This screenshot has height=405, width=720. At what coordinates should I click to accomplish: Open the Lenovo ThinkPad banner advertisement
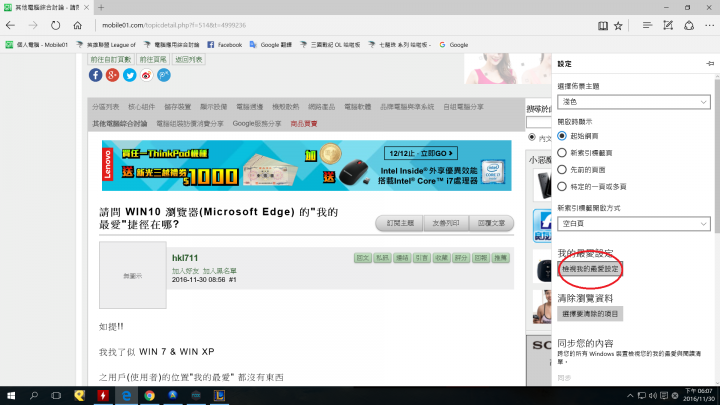pos(306,165)
